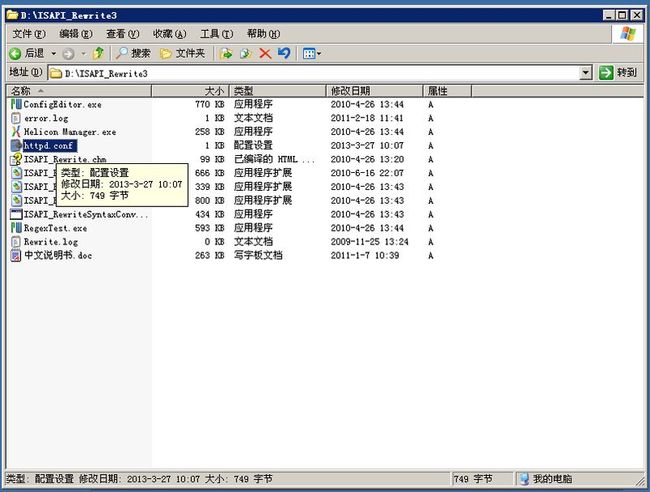Click the Windows flag logo icon
This screenshot has width=650, height=492.
coord(628,34)
